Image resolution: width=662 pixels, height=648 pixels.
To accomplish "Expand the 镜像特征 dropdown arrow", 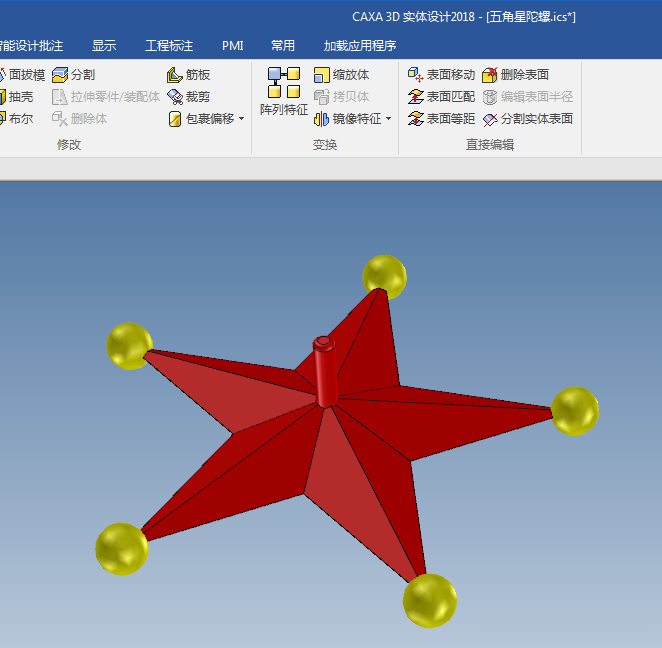I will (388, 119).
